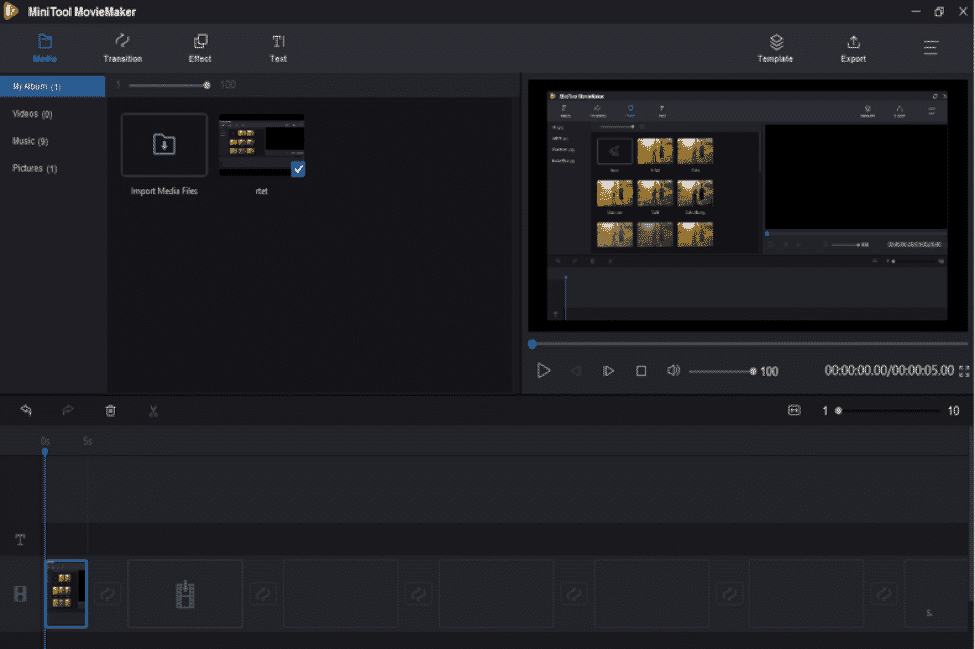Toggle full screen preview mode
This screenshot has height=649, width=975.
pyautogui.click(x=963, y=370)
